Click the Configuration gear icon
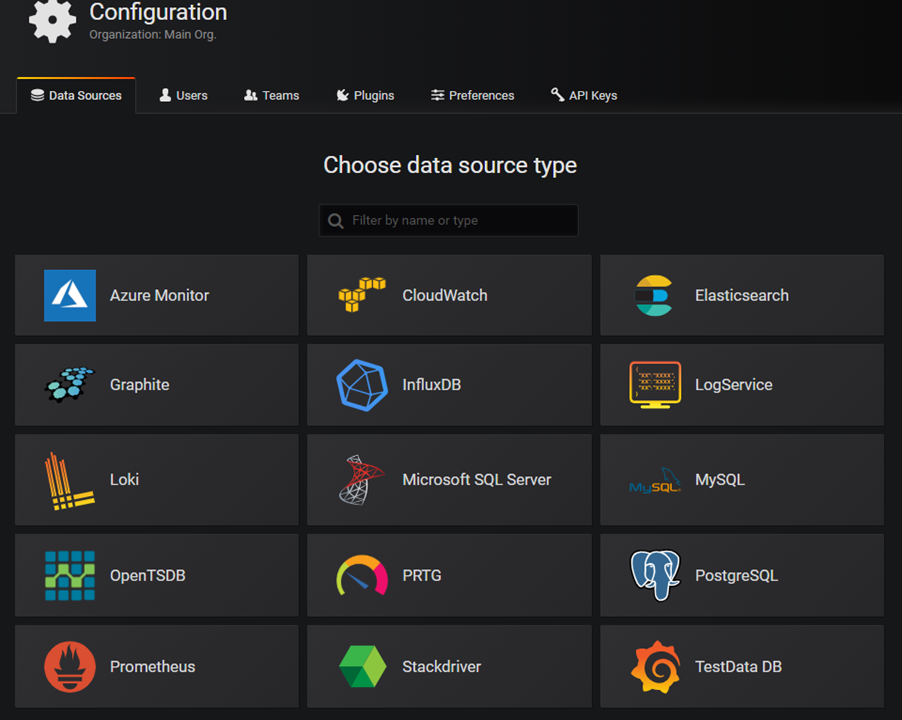Viewport: 902px width, 720px height. 52,20
